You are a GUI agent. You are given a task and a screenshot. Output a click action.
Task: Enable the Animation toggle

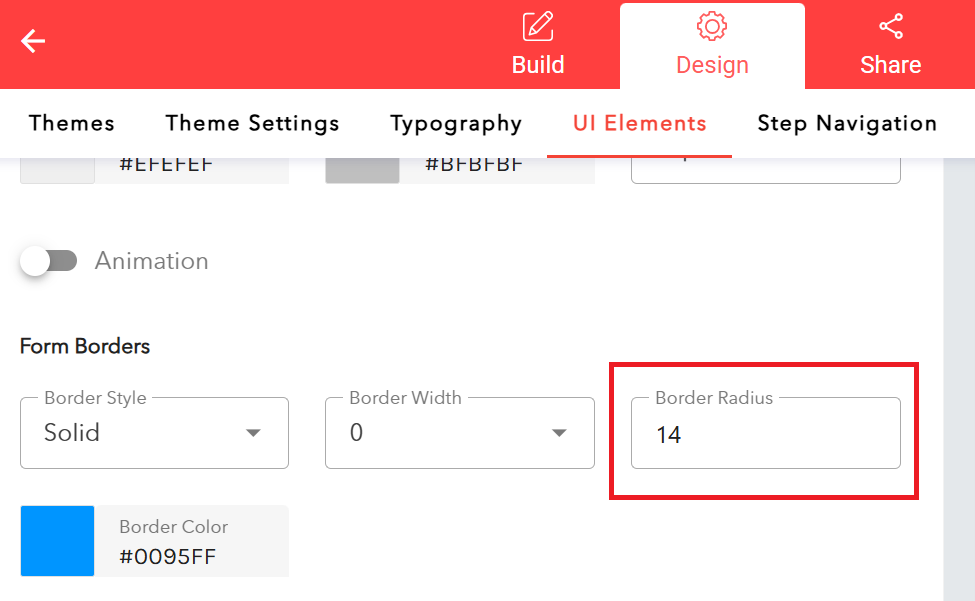[49, 260]
